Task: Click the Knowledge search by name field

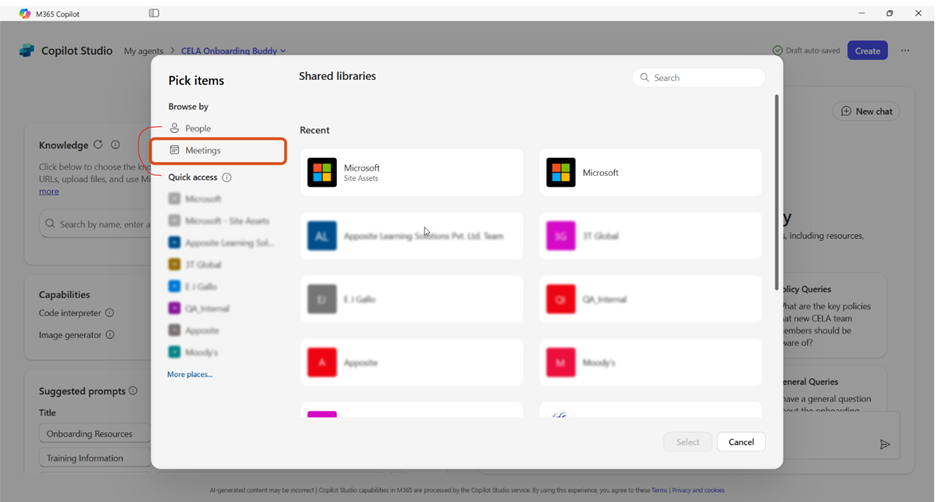Action: click(x=96, y=224)
